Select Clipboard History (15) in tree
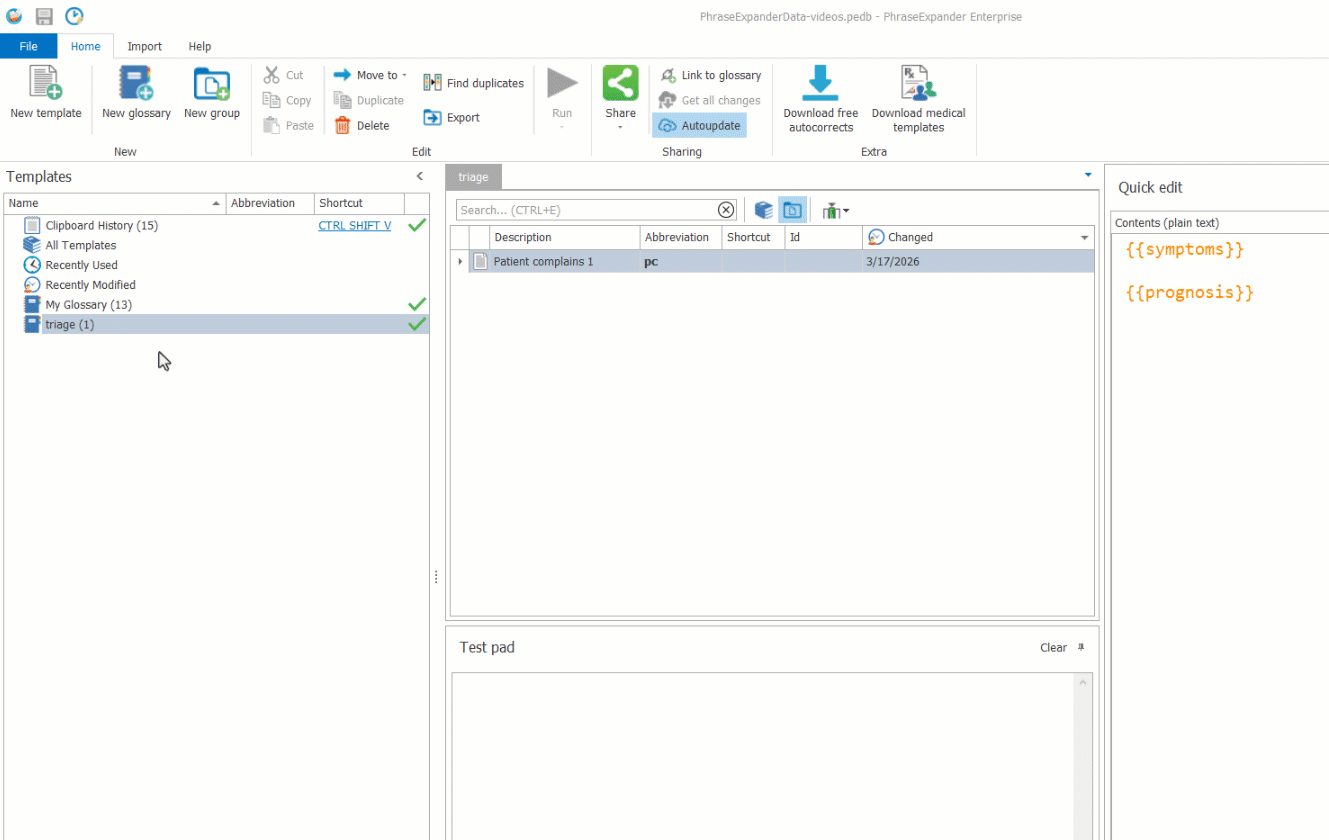 click(x=102, y=225)
